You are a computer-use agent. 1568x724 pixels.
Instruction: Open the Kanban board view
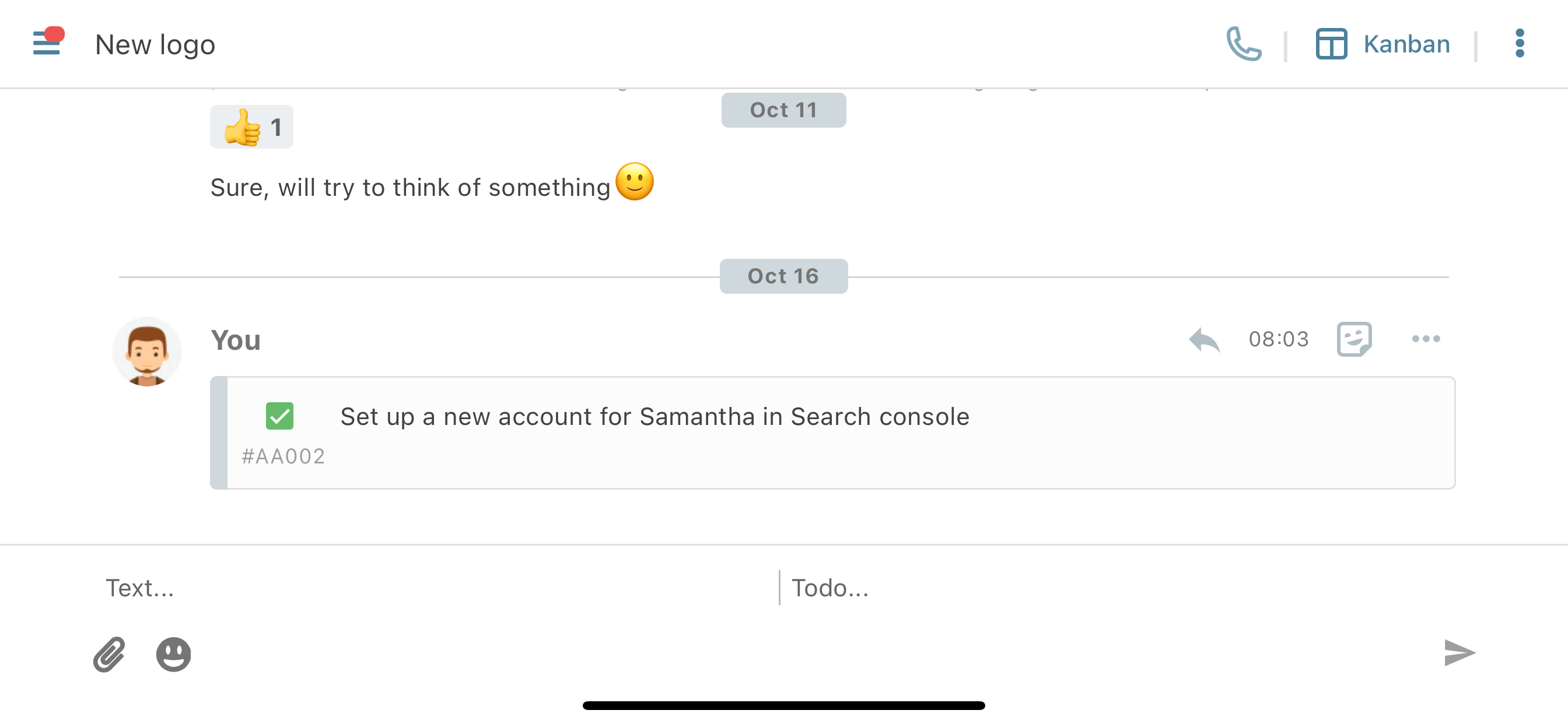1382,44
